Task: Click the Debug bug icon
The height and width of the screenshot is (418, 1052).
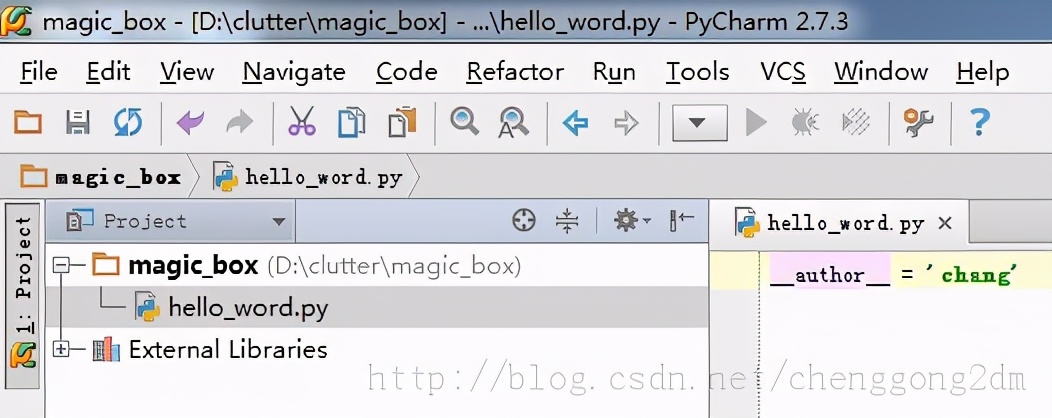Action: pyautogui.click(x=804, y=123)
